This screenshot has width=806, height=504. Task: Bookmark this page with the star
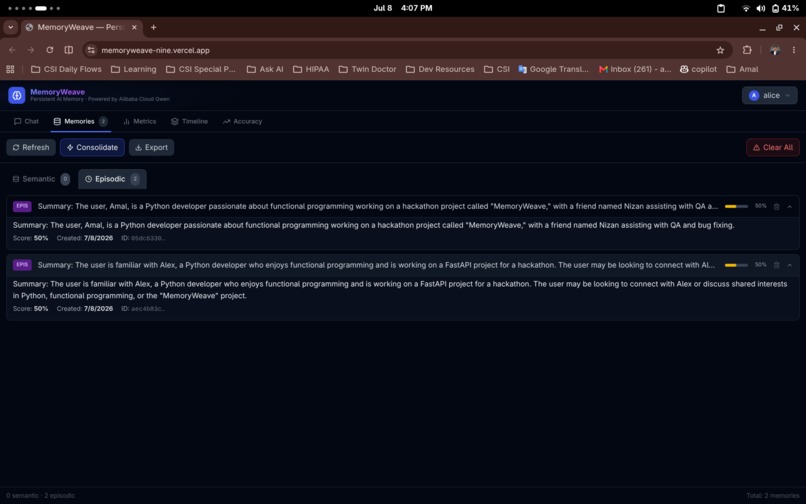click(x=720, y=50)
